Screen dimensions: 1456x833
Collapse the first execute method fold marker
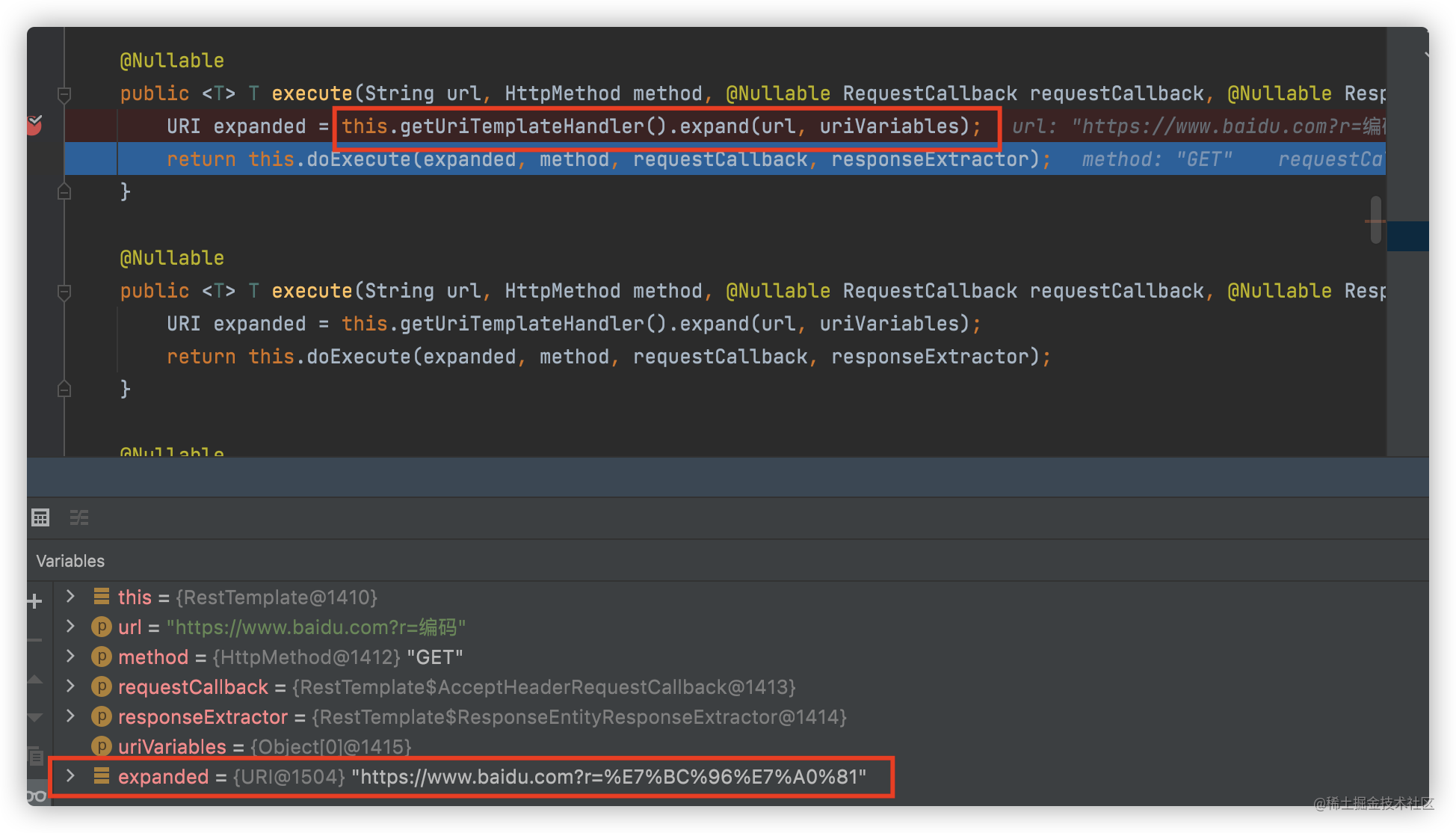64,94
